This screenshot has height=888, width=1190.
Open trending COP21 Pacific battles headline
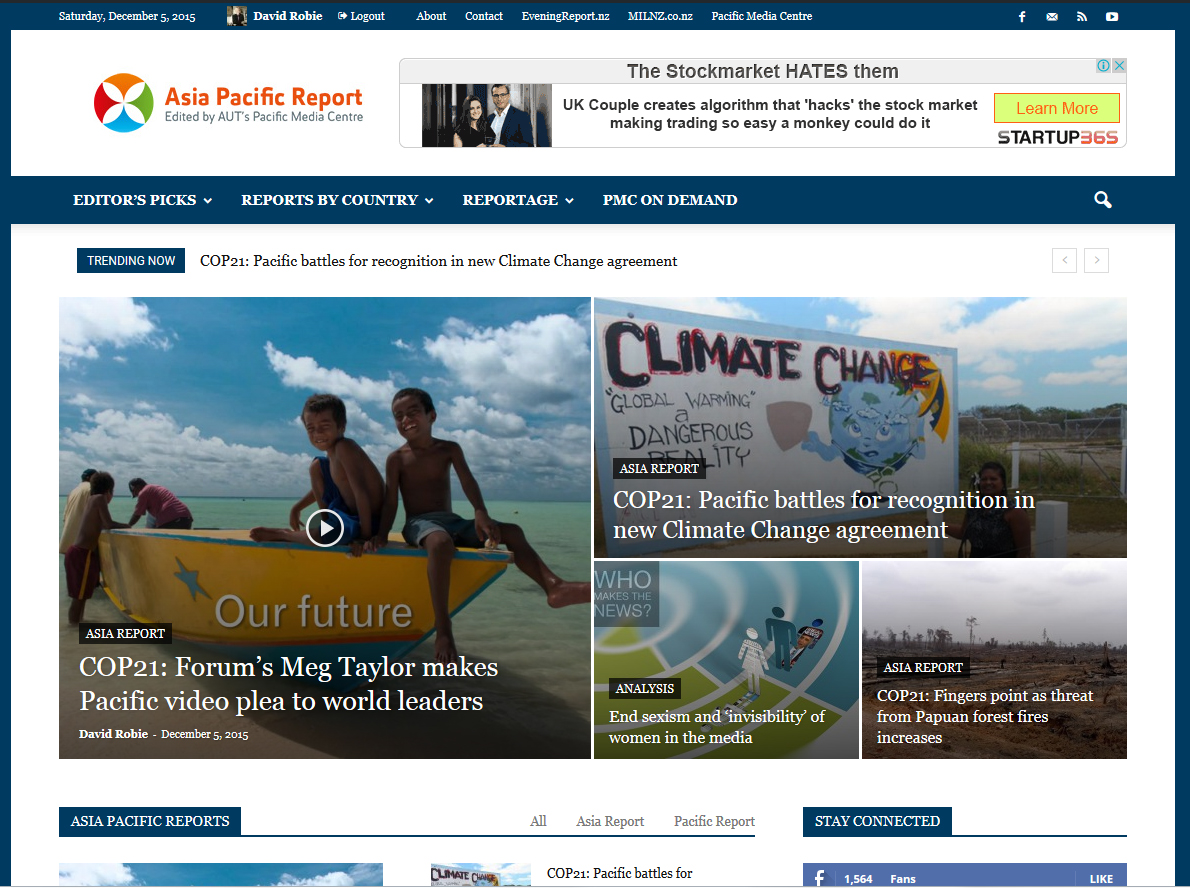pos(438,261)
